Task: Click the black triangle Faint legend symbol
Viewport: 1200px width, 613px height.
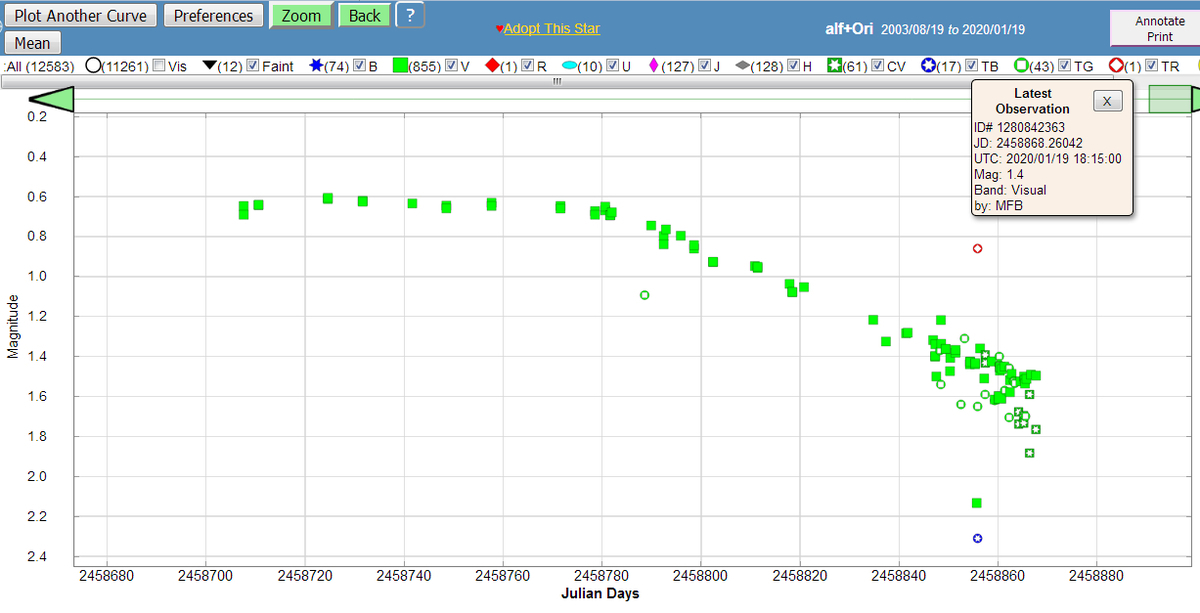Action: click(210, 66)
